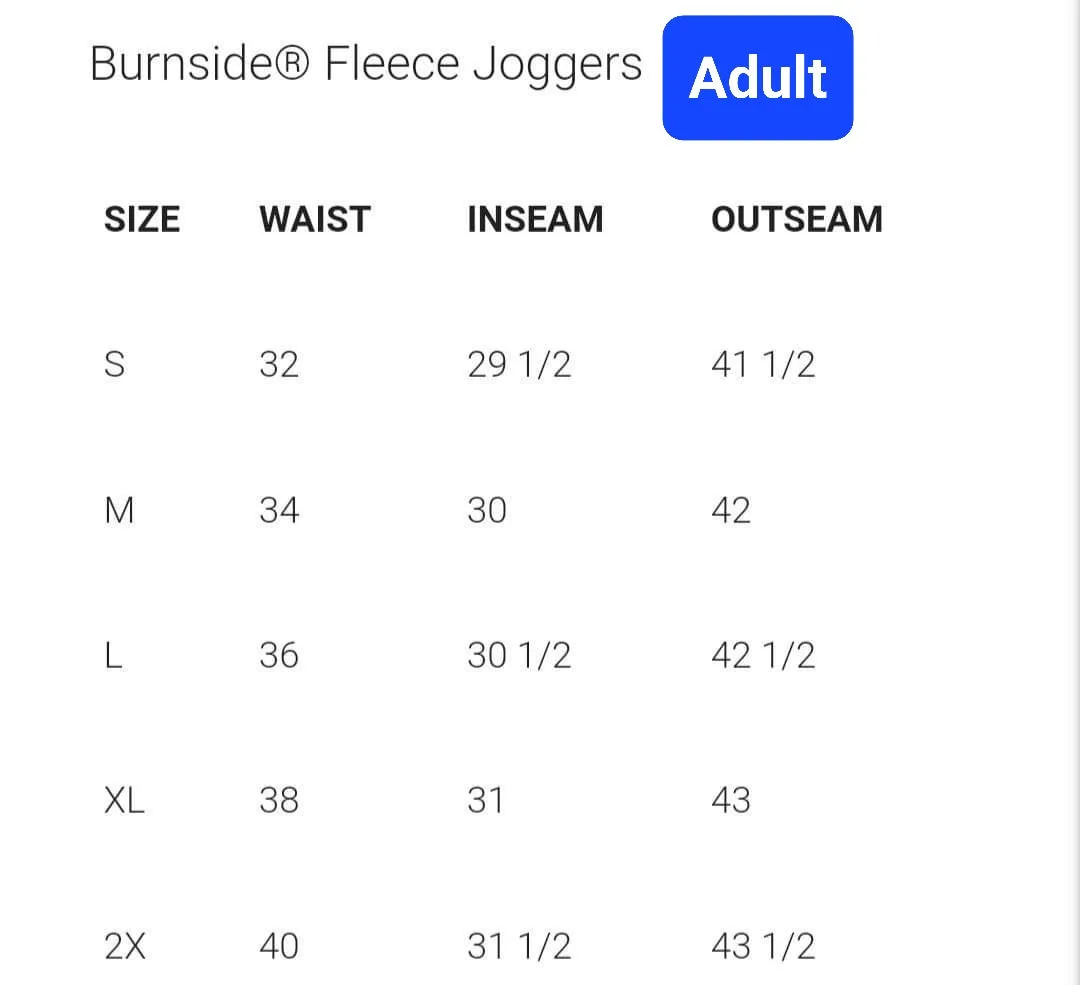Click waist value 32 for small

(279, 364)
